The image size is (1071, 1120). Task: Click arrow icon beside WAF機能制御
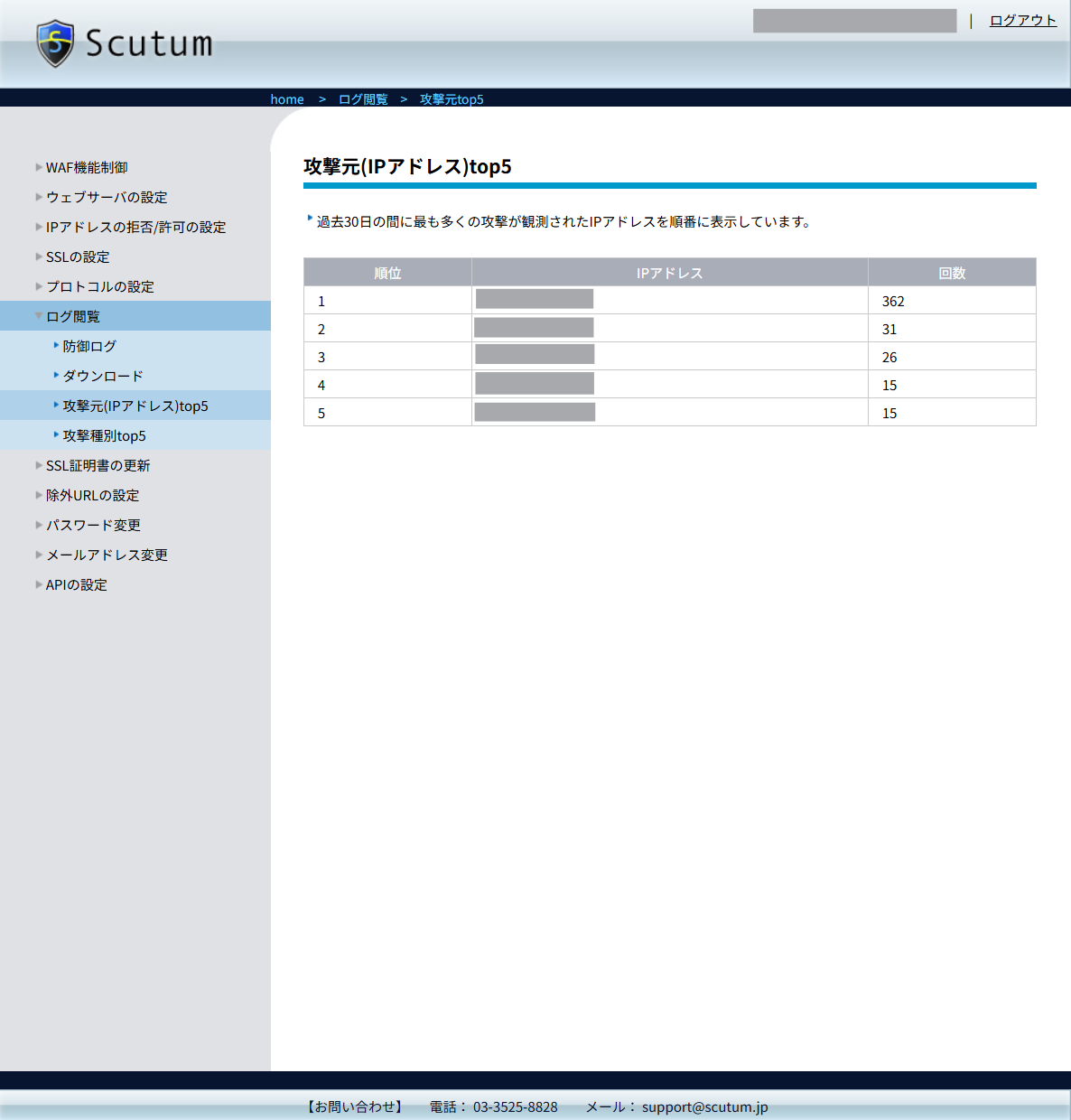click(x=39, y=167)
